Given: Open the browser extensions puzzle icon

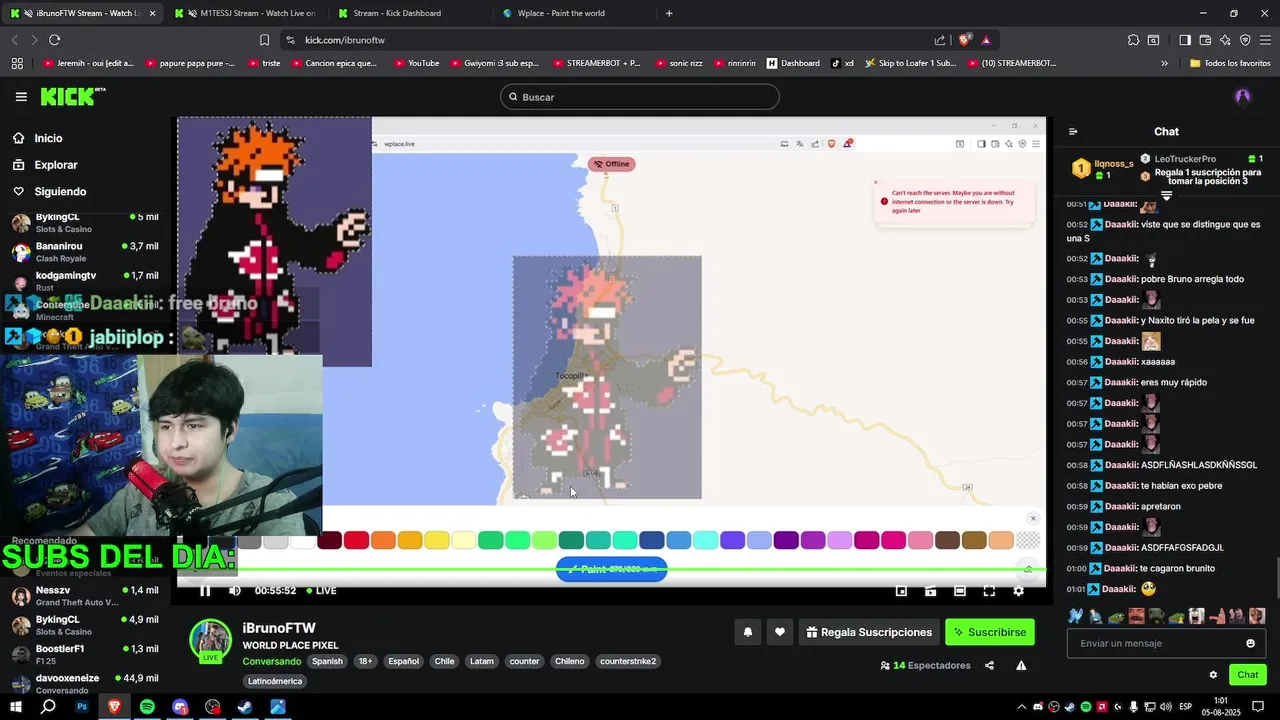Looking at the screenshot, I should [x=1133, y=40].
